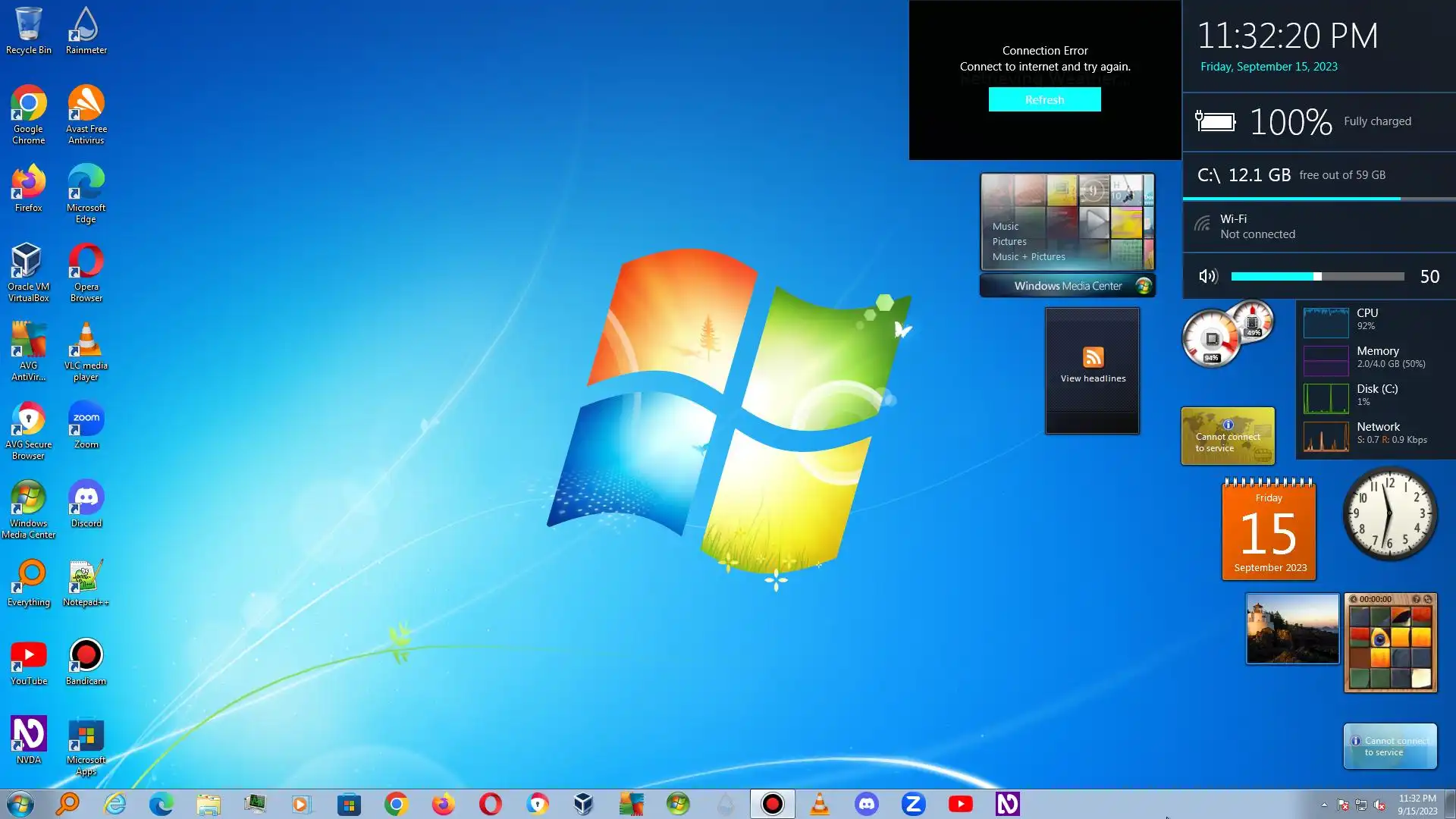
Task: Click the Action Center flag tray icon
Action: (x=1342, y=805)
